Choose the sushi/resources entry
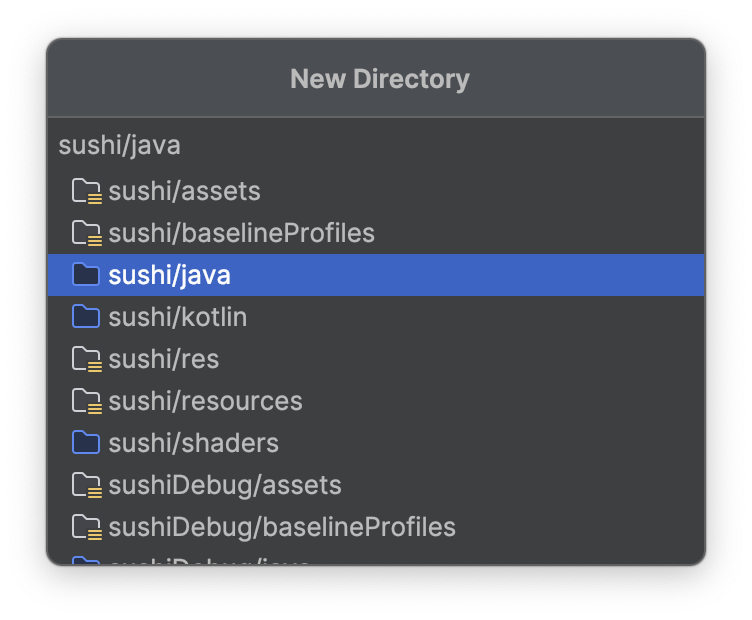The image size is (752, 620). tap(205, 401)
